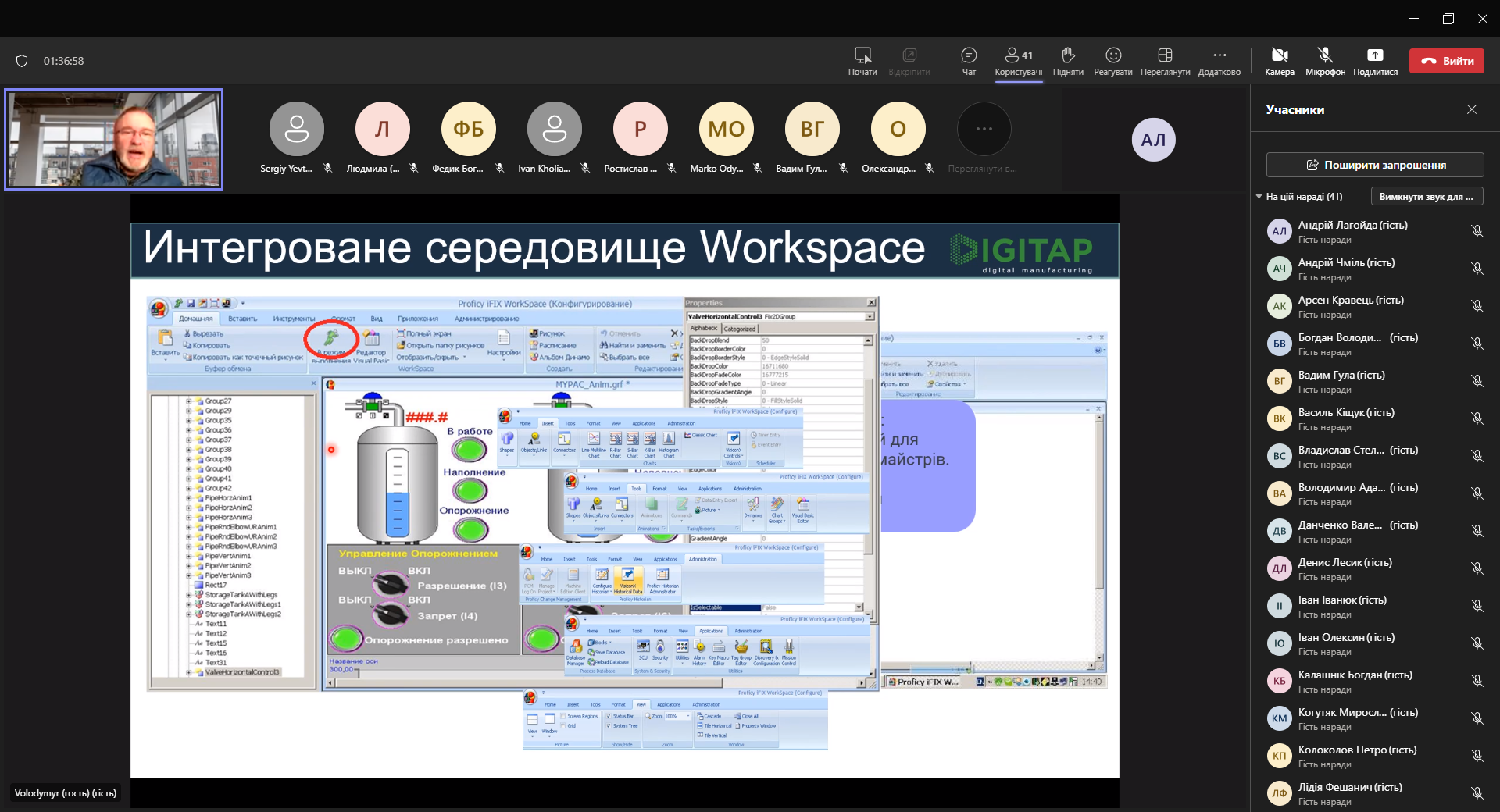Select Богдан Володи... in the participants list
Image resolution: width=1500 pixels, height=812 pixels.
(x=1374, y=344)
